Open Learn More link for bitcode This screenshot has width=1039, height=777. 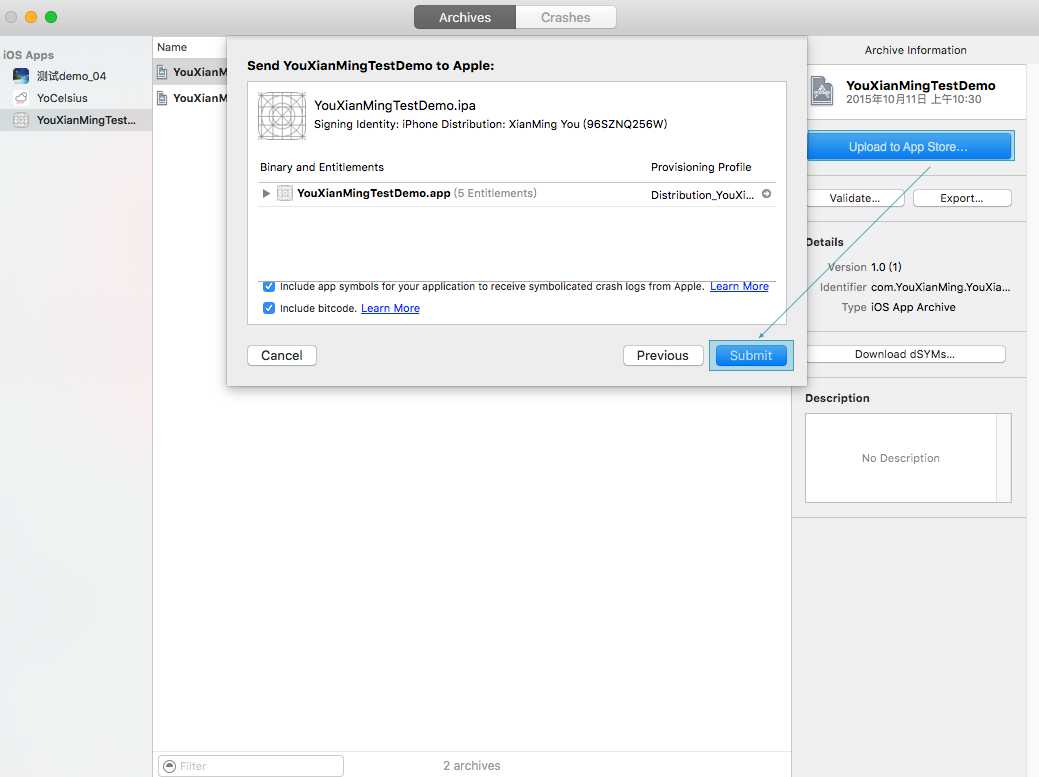(x=390, y=308)
